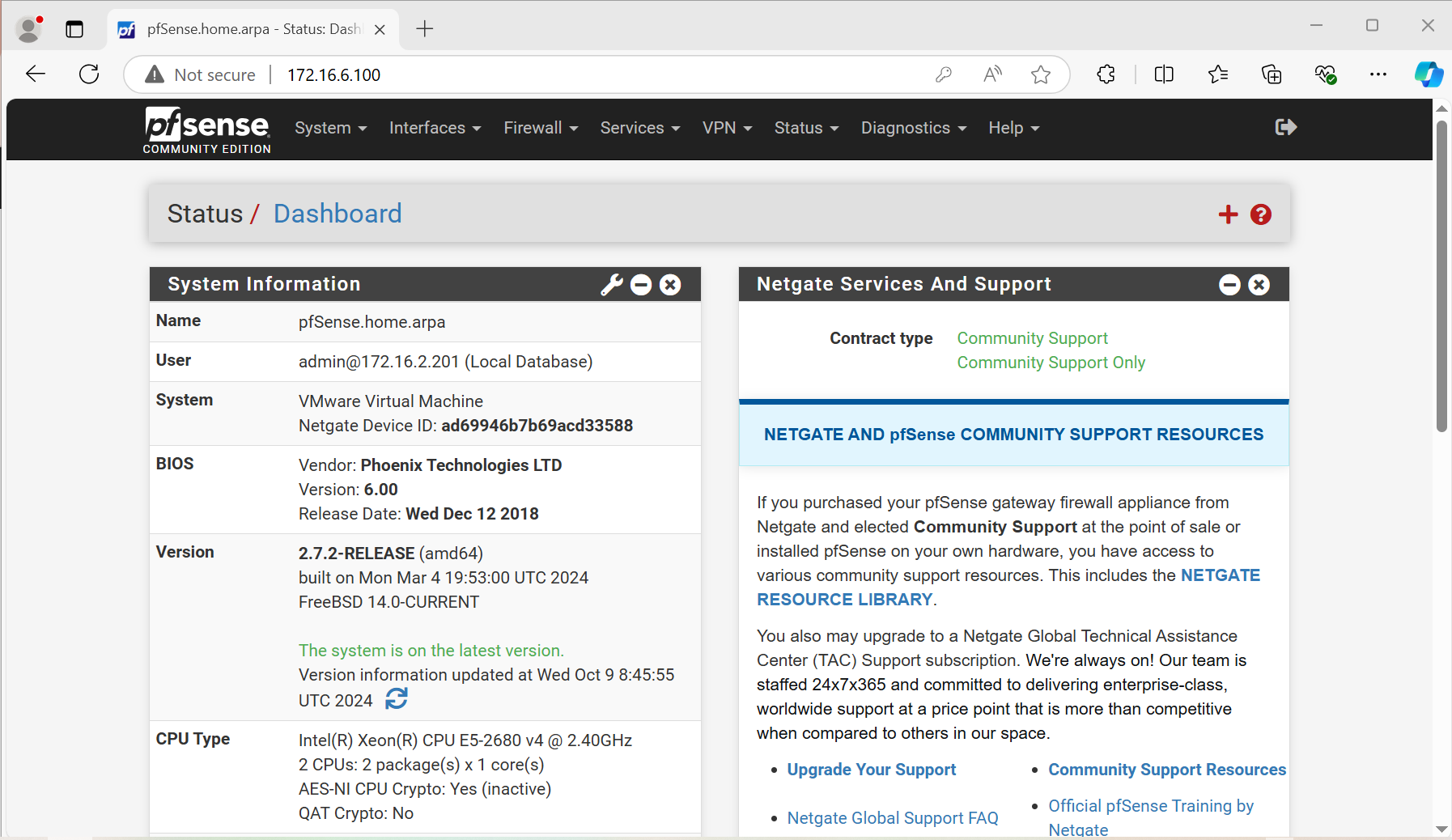This screenshot has height=840, width=1452.
Task: Expand the VPN dropdown menu
Action: tap(728, 128)
